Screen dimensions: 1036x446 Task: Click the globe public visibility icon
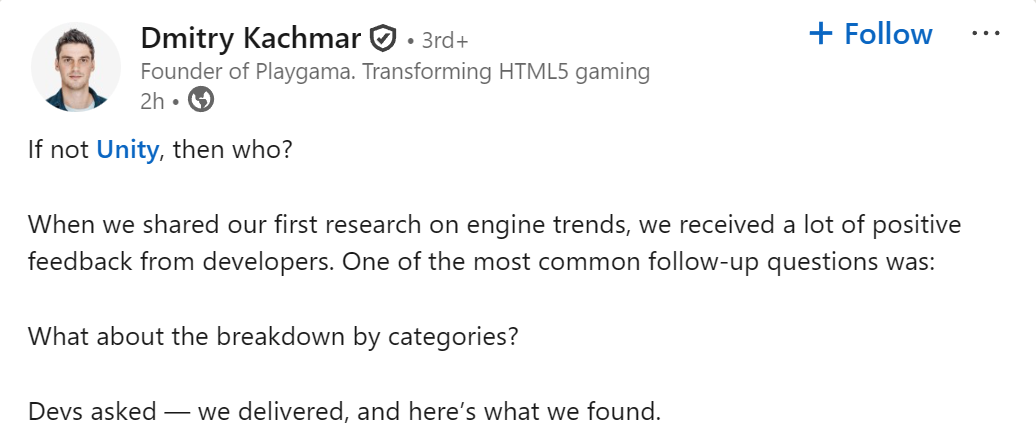[x=201, y=100]
